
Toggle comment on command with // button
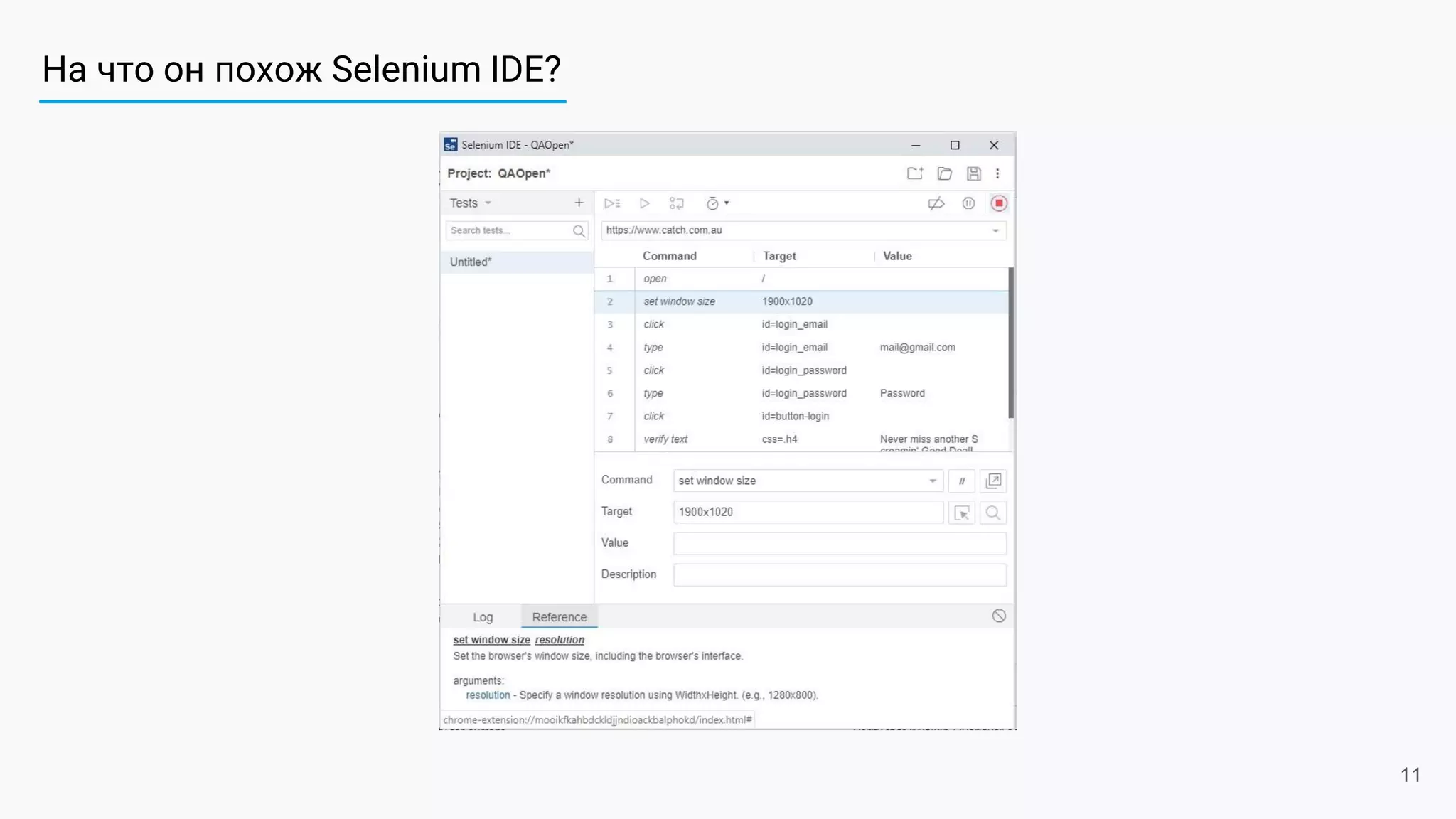962,481
